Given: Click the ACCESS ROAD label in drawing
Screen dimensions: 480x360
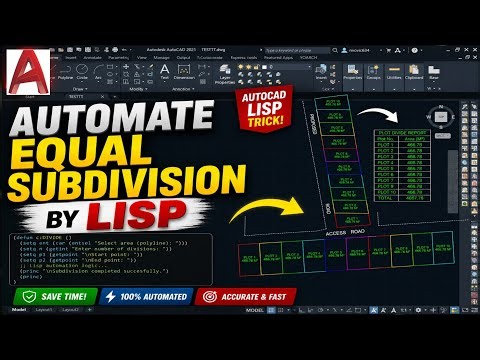Looking at the screenshot, I should (345, 232).
